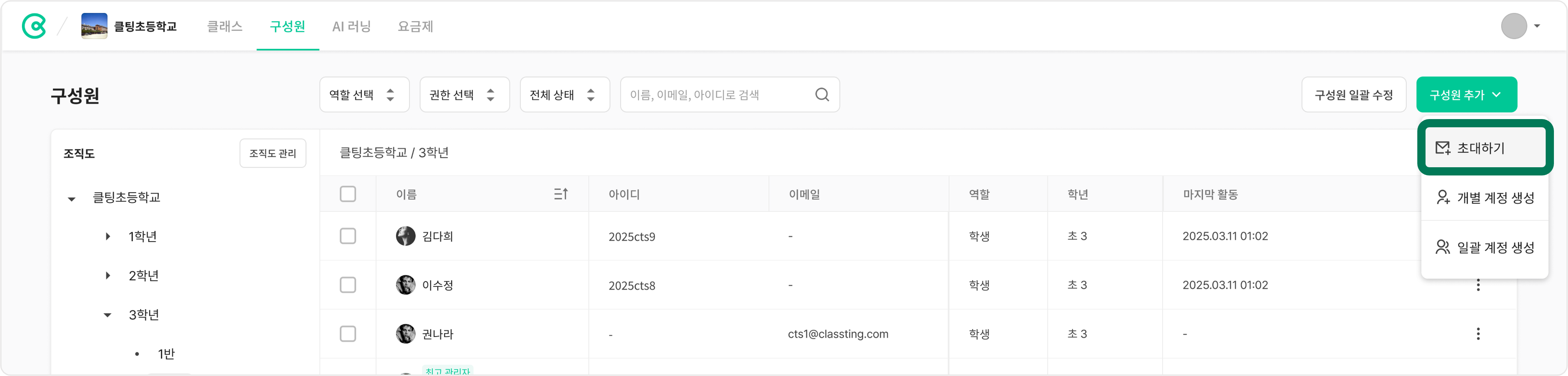Image resolution: width=1568 pixels, height=376 pixels.
Task: Click the Classting logo icon
Action: point(34,26)
